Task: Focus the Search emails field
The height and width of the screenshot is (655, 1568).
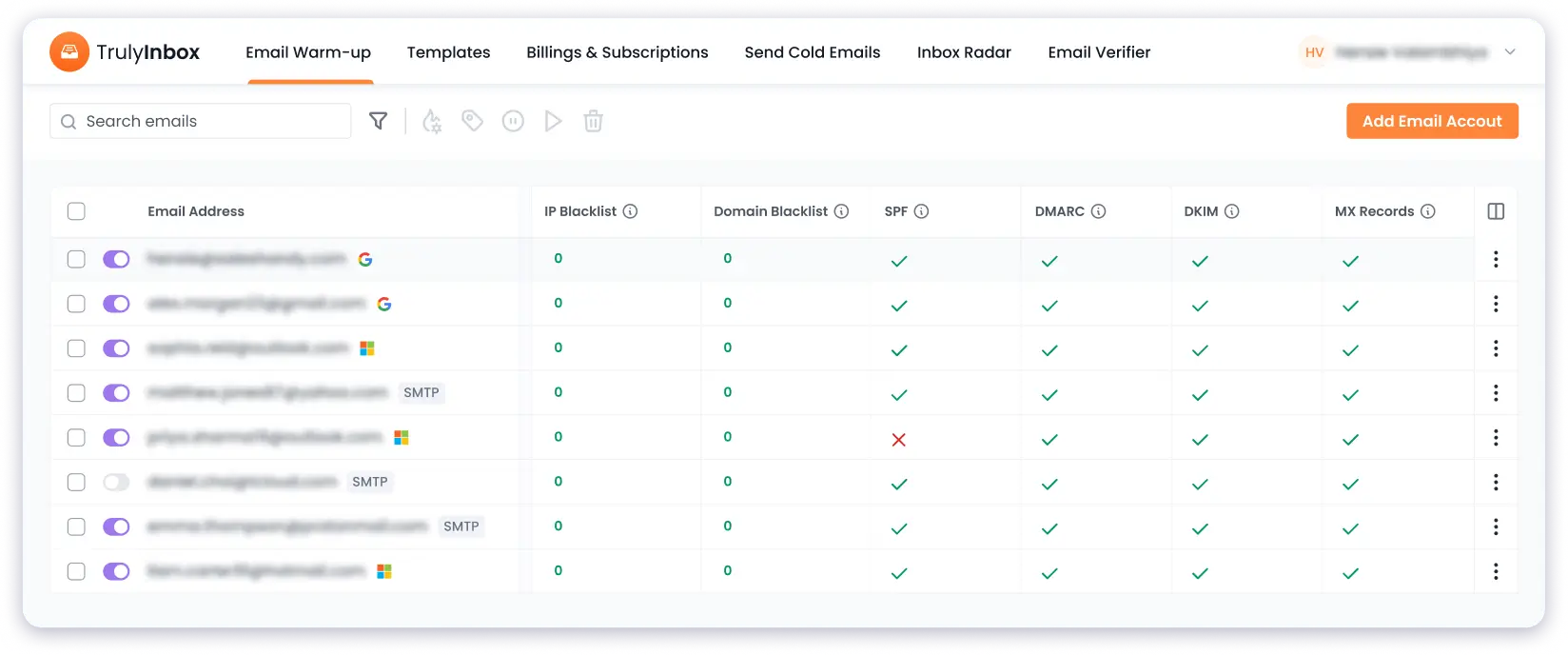Action: pyautogui.click(x=201, y=121)
